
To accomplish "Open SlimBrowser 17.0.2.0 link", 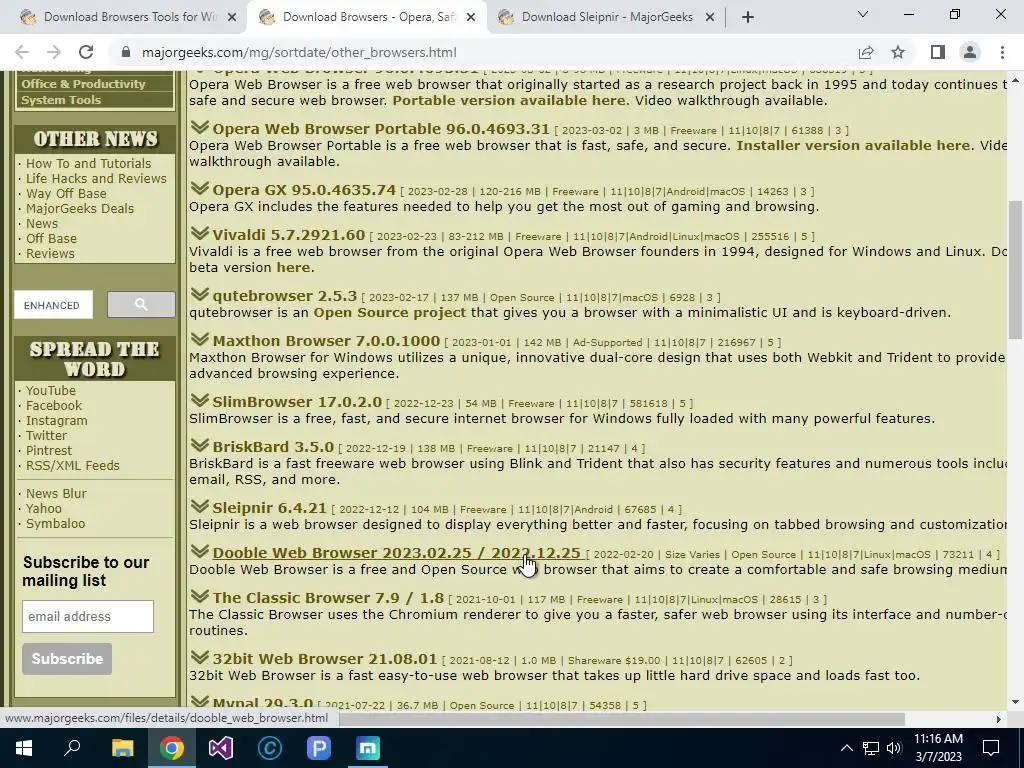I will tap(297, 402).
